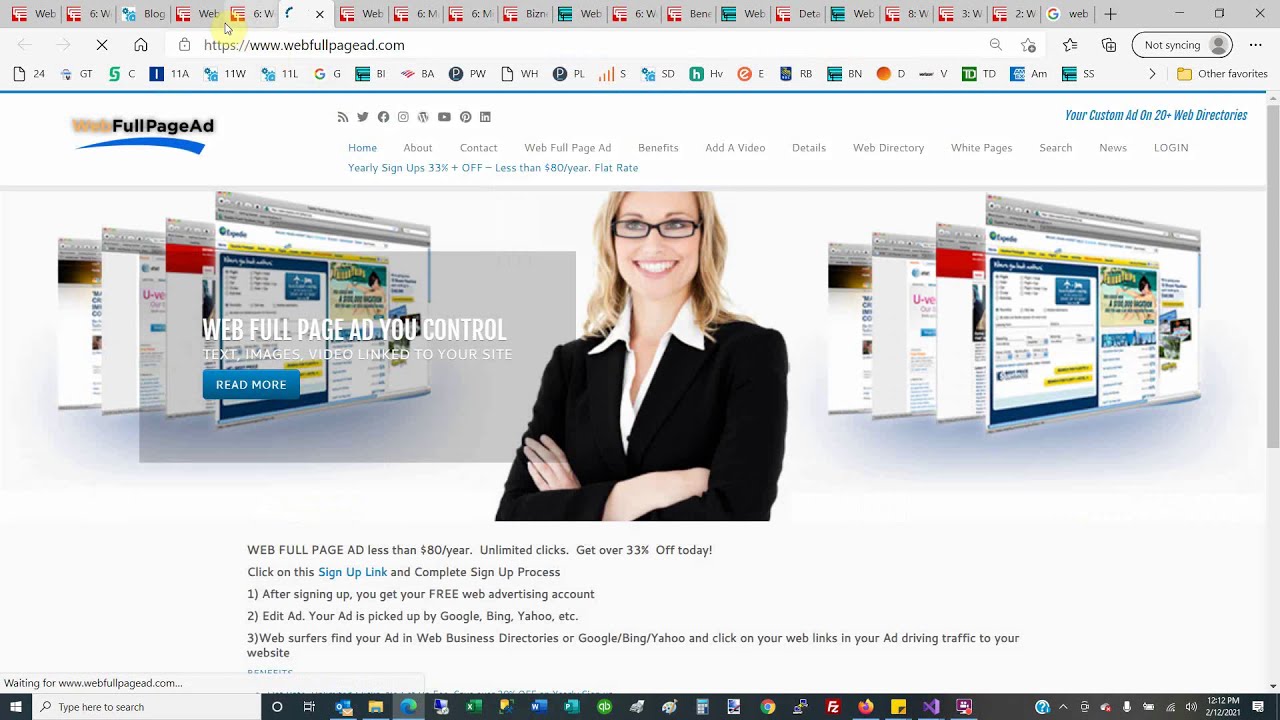Toggle the Not syncing profile button
The width and height of the screenshot is (1280, 720).
pos(1183,45)
